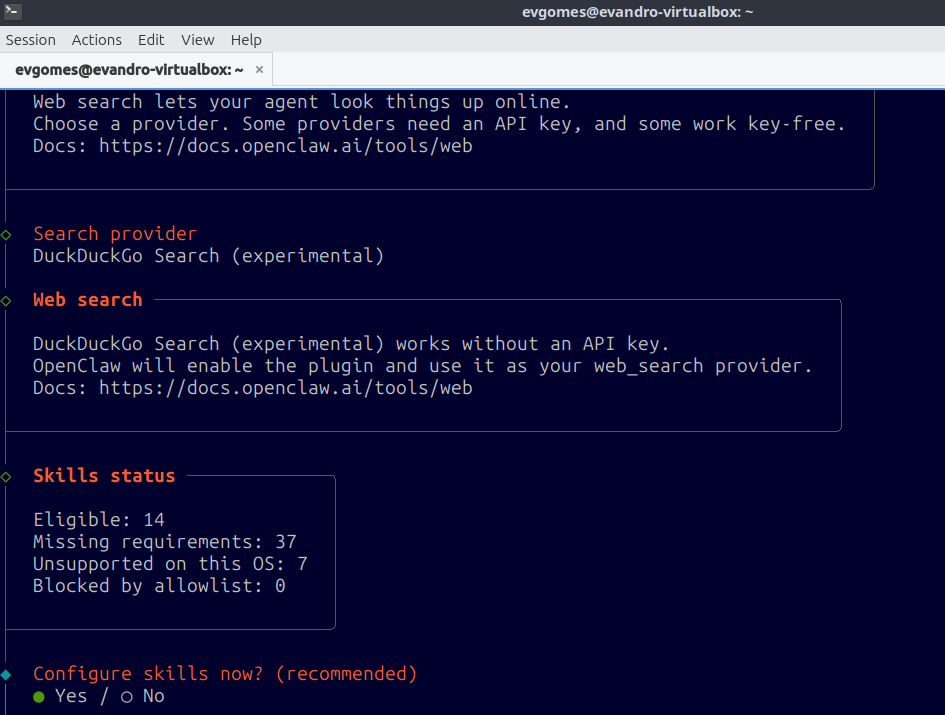945x715 pixels.
Task: Open the Edit menu
Action: coord(151,40)
